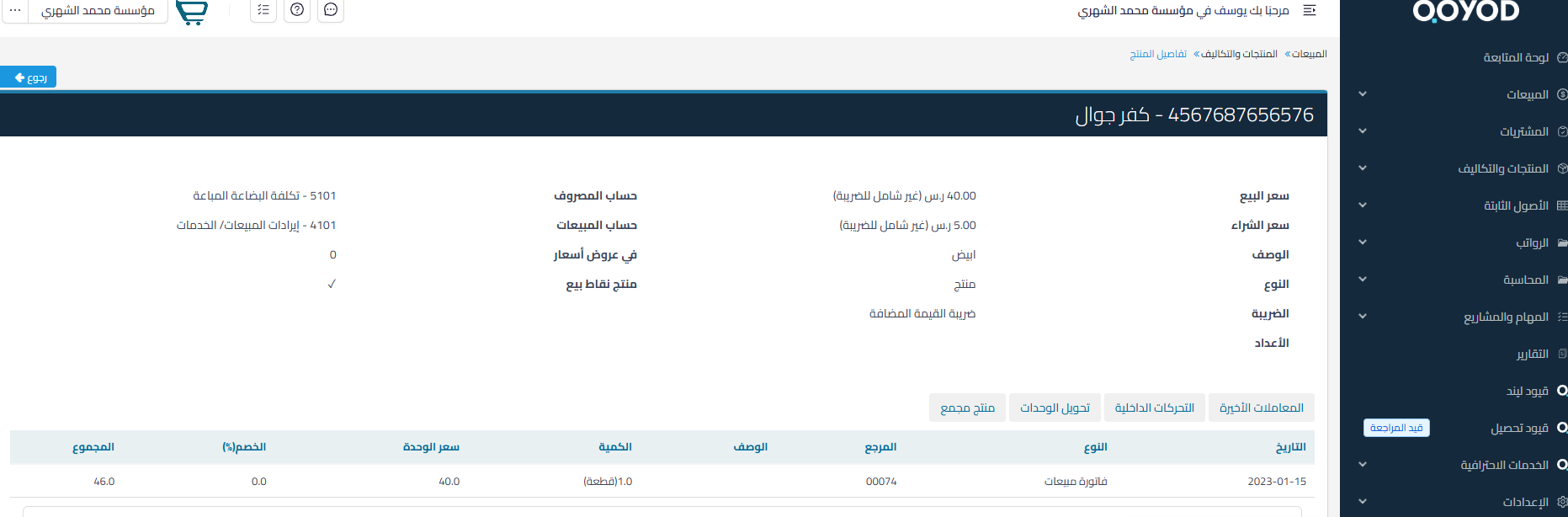Click the المجموع column header
1568x517 pixels.
pos(93,447)
